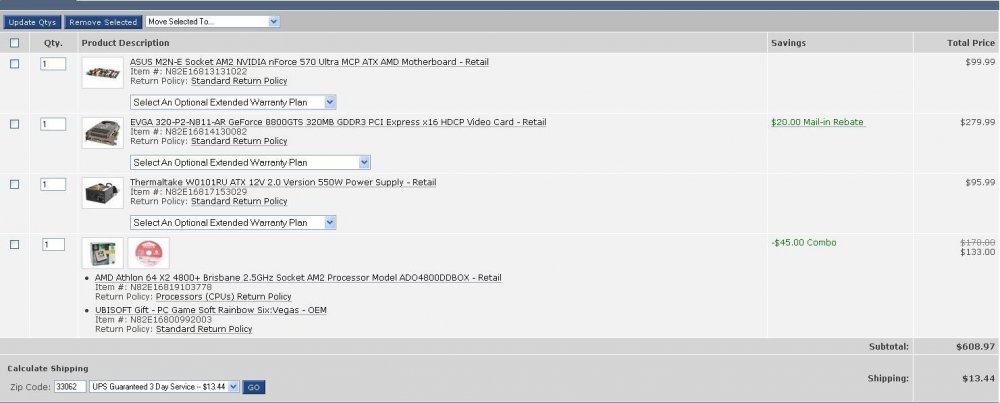The height and width of the screenshot is (403, 1000).
Task: Expand extended warranty dropdown for EVGA card
Action: point(250,163)
